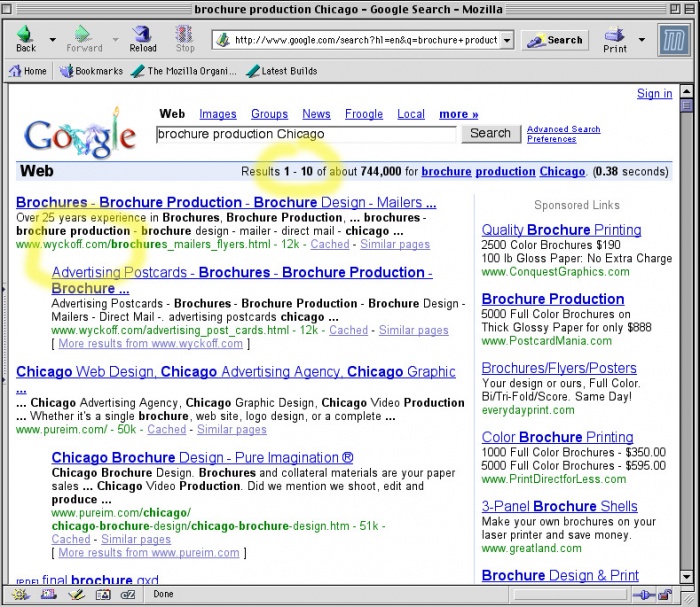Open Brochures - Brochure Production result
This screenshot has height=607, width=700.
(226, 202)
